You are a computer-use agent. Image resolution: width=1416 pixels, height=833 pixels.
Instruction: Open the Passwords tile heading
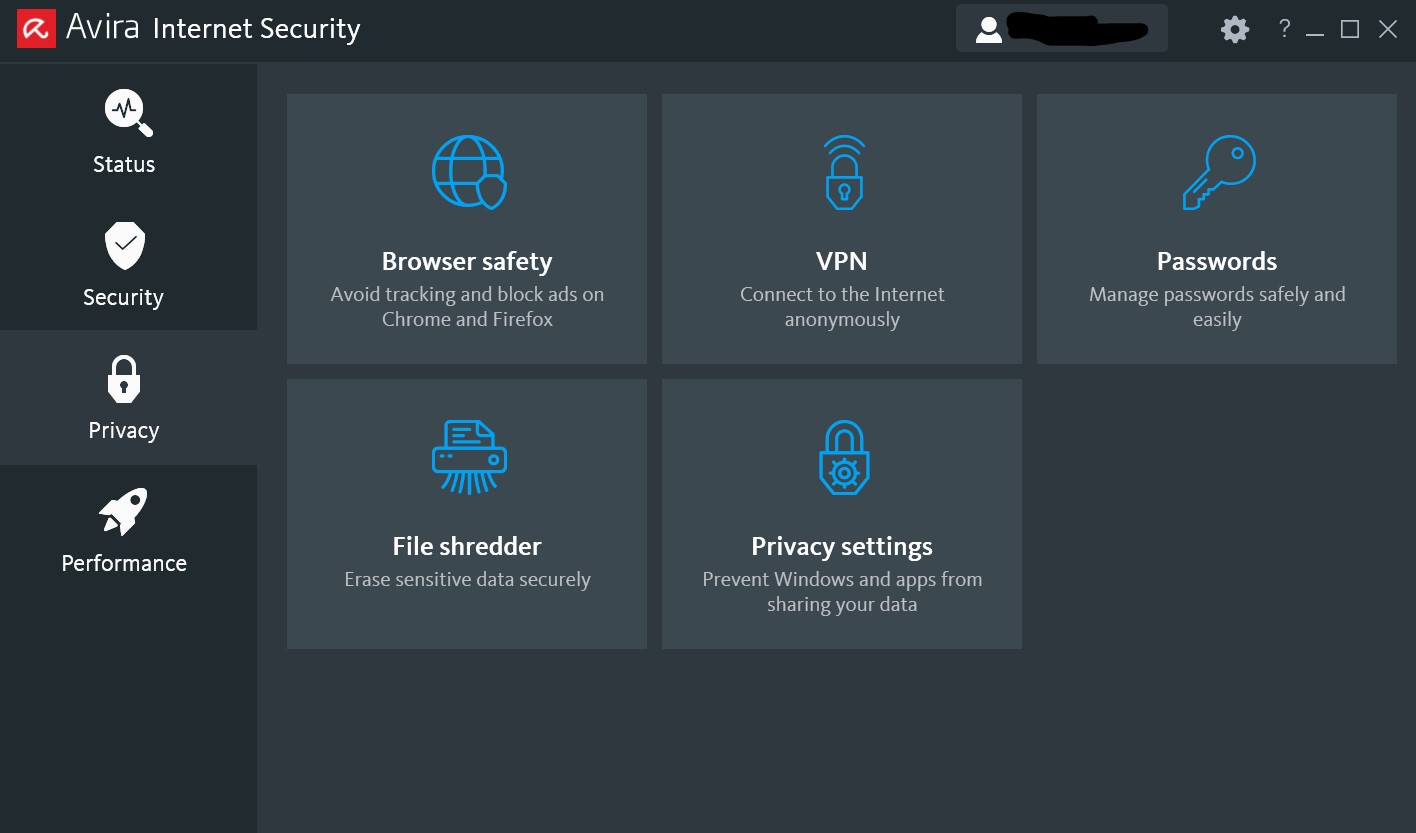pos(1217,261)
